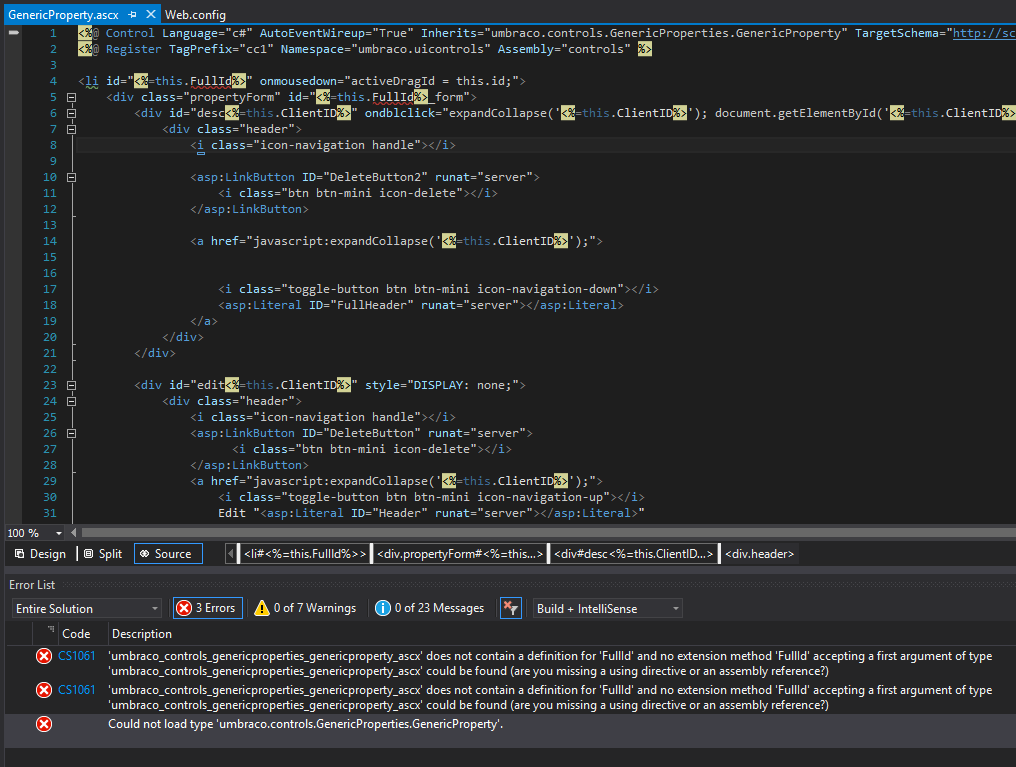Switch to Split view
Viewport: 1016px width, 767px height.
(102, 554)
